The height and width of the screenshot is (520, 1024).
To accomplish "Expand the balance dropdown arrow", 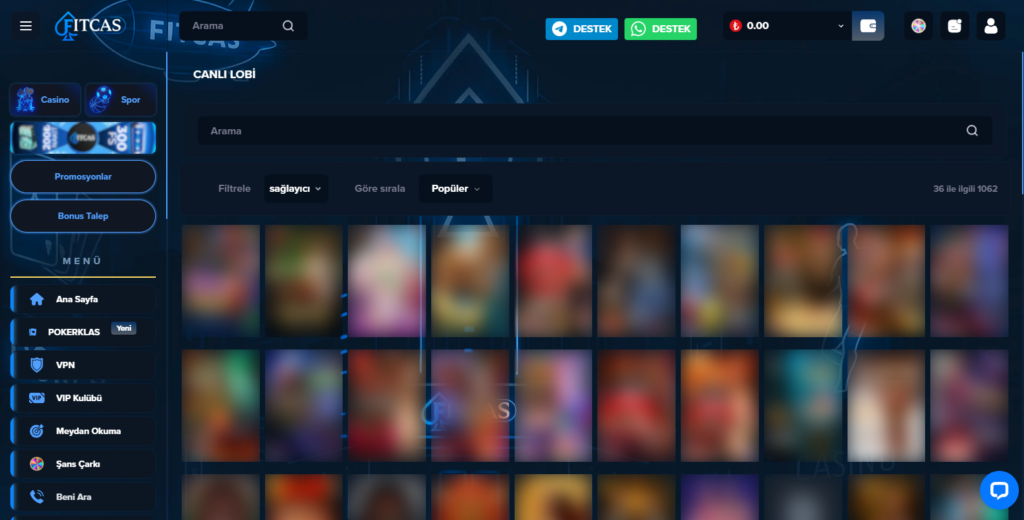I will coord(840,26).
